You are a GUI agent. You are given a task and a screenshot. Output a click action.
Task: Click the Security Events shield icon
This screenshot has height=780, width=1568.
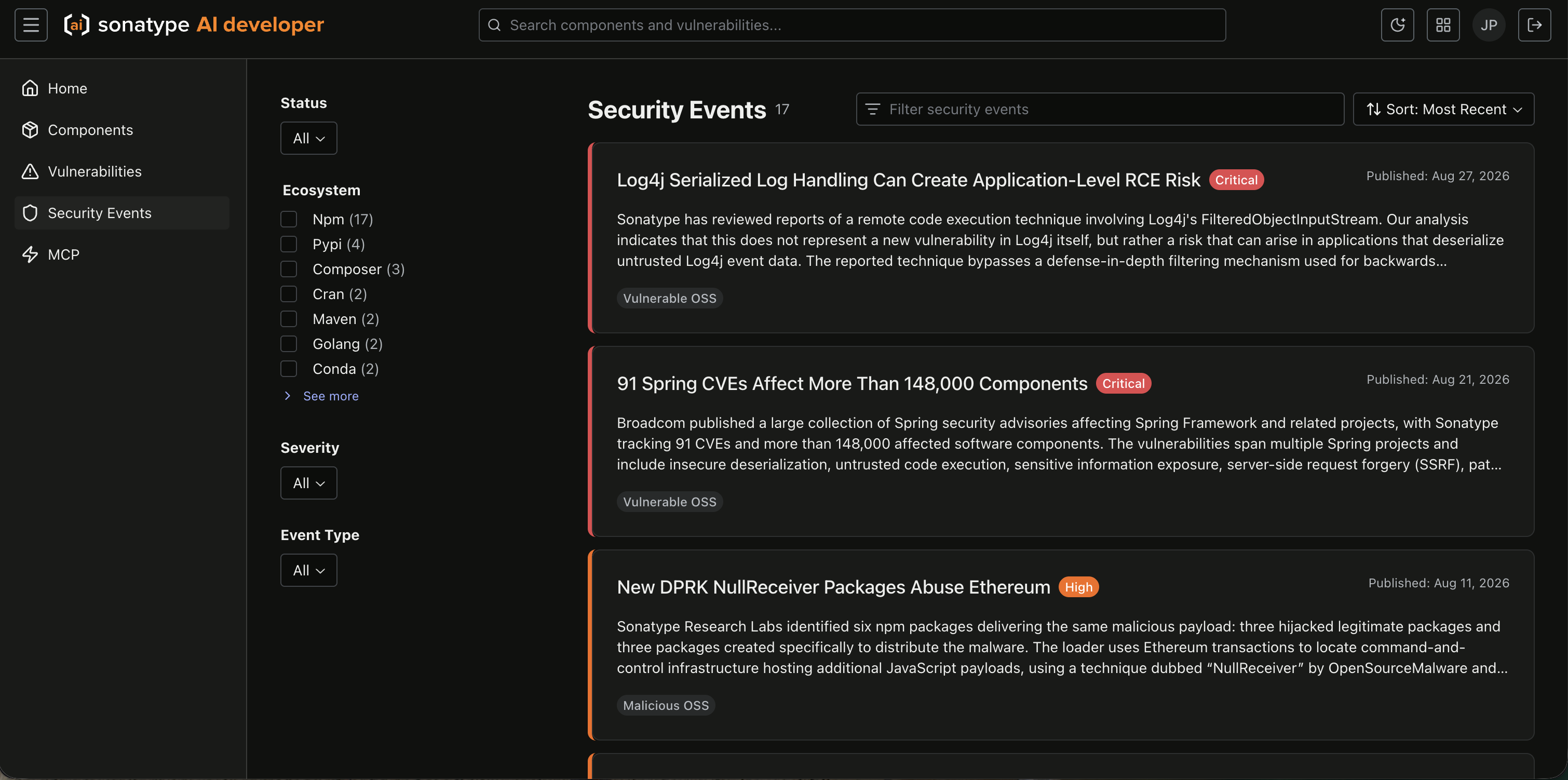pyautogui.click(x=30, y=212)
